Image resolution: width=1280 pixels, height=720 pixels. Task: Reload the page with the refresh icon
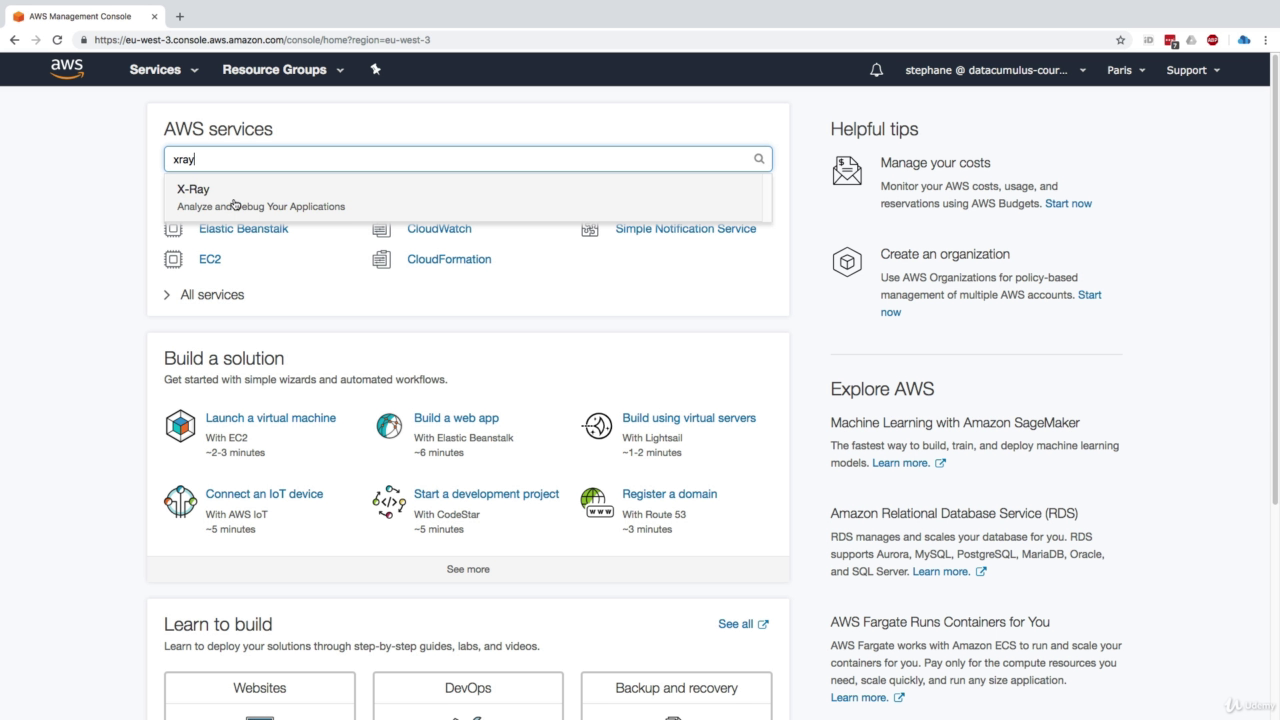(x=57, y=40)
